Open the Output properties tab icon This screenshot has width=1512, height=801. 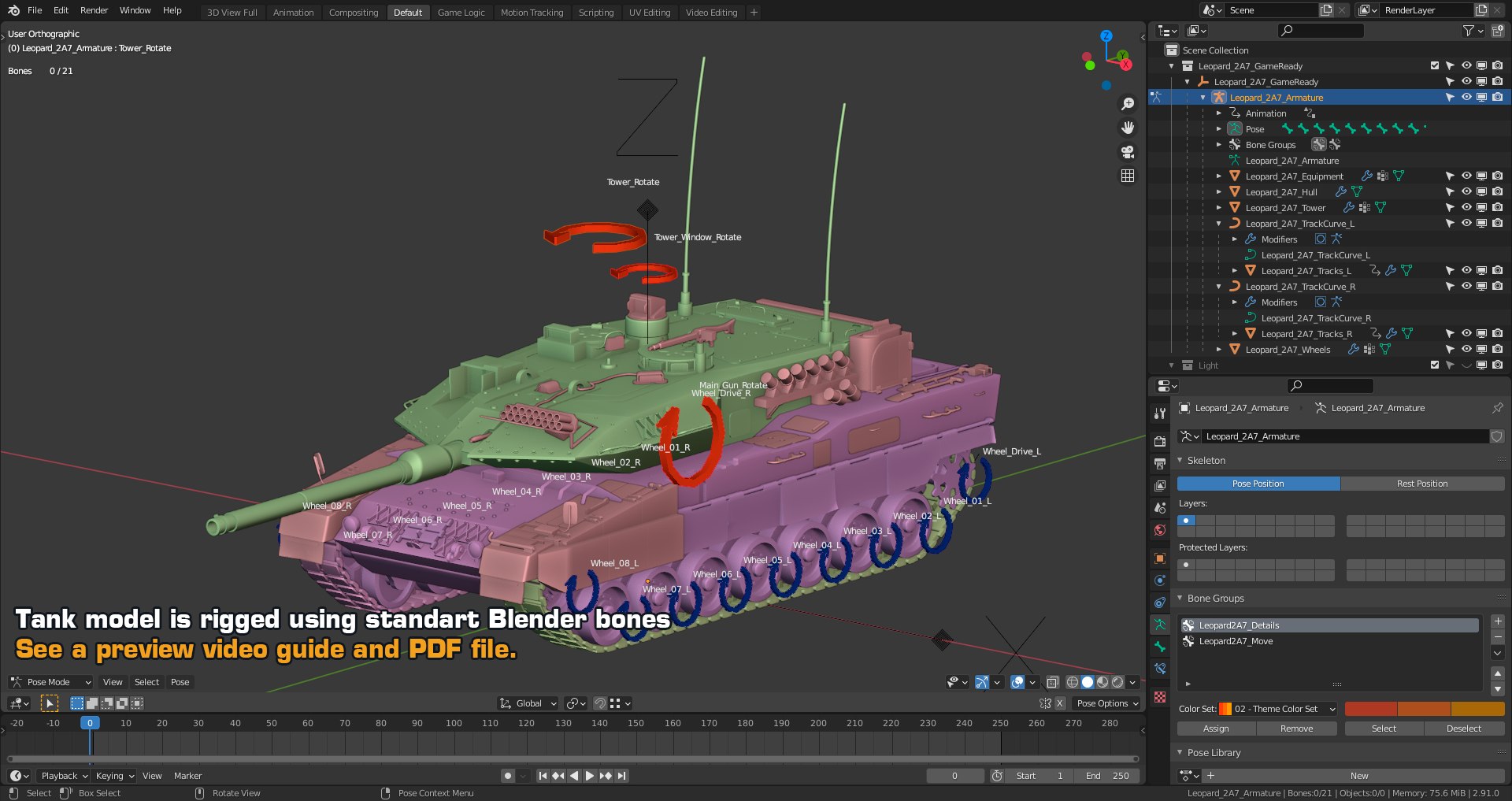pos(1159,464)
